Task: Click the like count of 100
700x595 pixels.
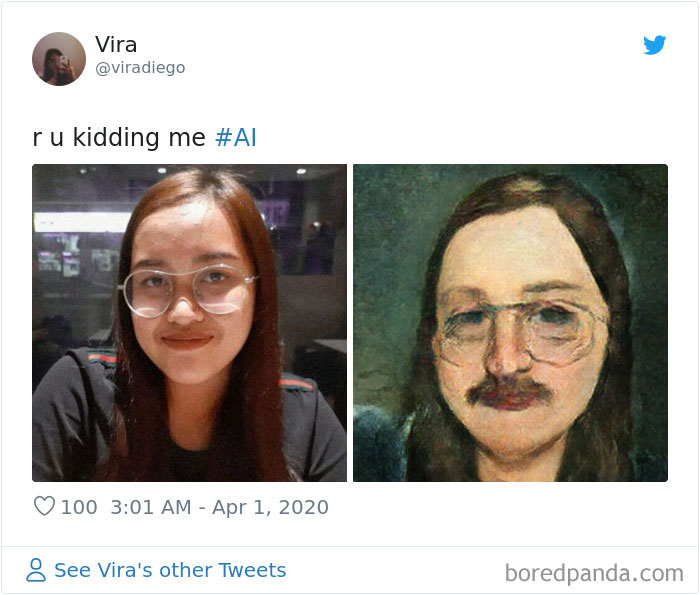Action: click(x=79, y=507)
